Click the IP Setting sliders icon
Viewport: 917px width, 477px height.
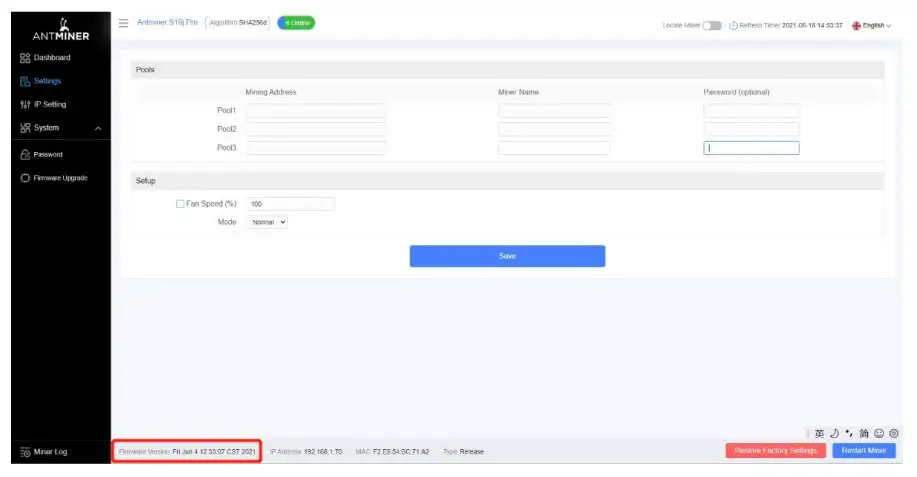pos(25,105)
